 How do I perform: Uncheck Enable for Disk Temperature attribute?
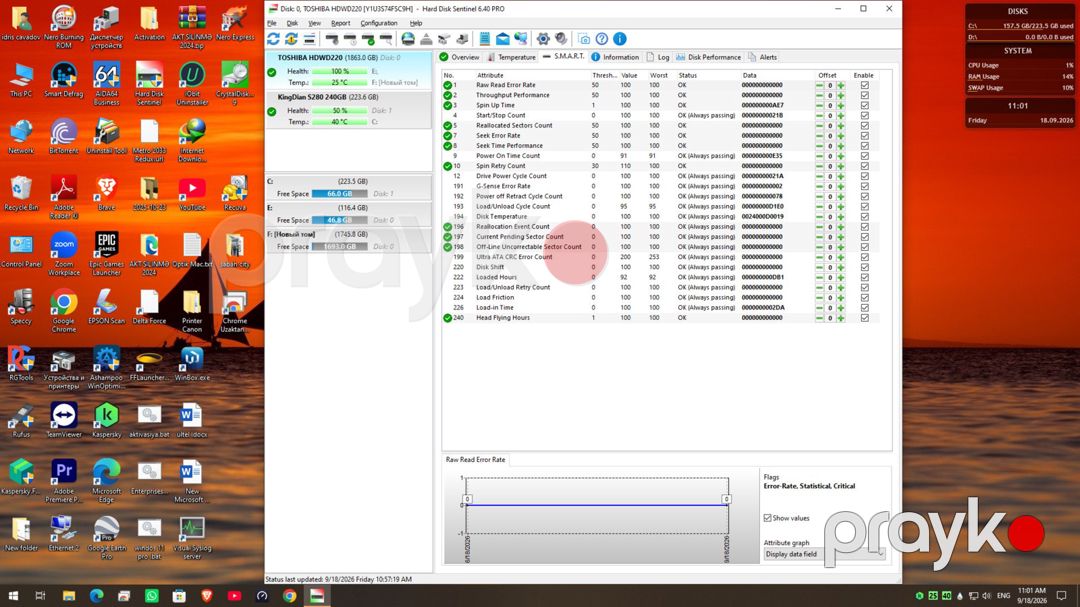(864, 216)
